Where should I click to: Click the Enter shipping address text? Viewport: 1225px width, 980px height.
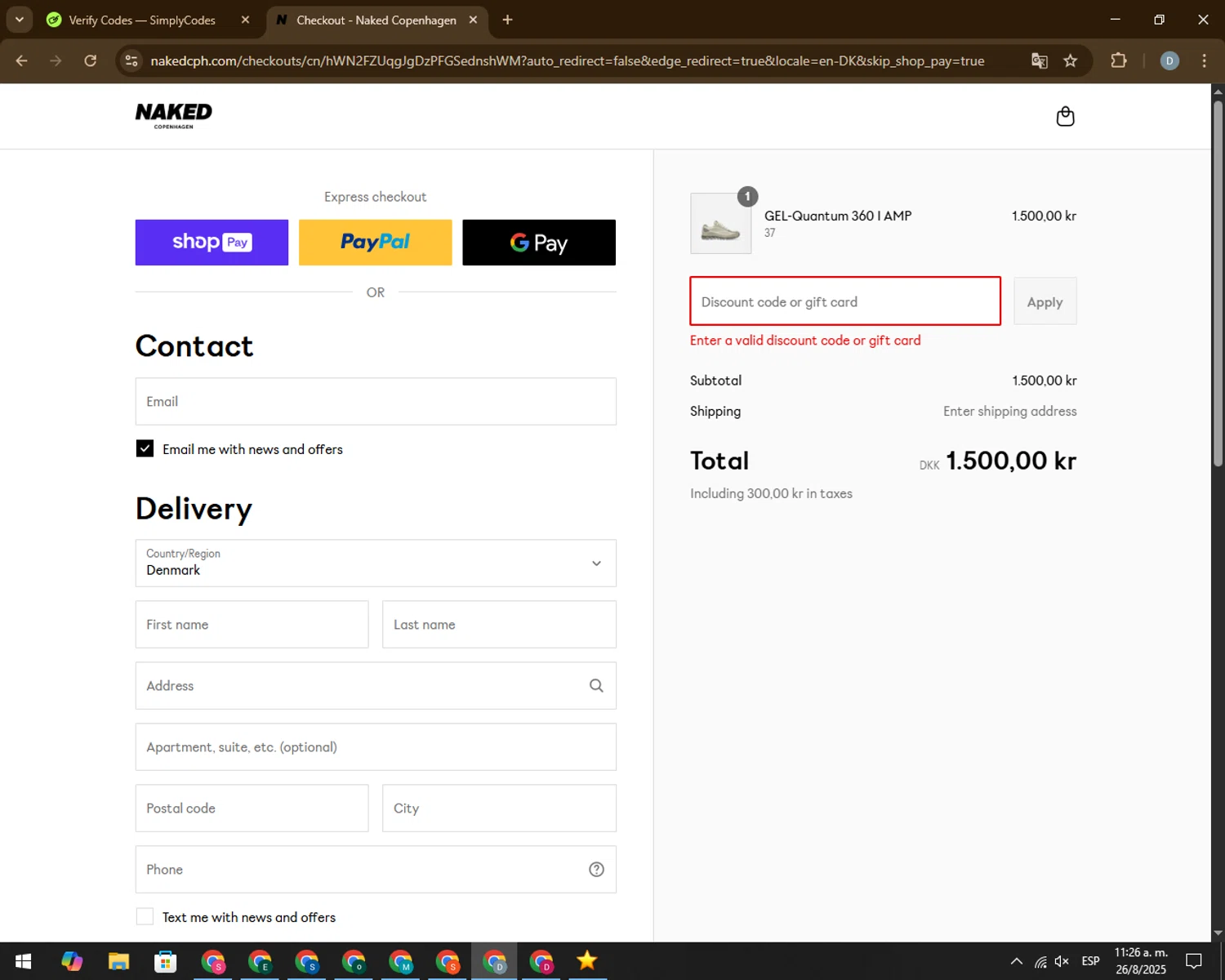coord(1009,412)
